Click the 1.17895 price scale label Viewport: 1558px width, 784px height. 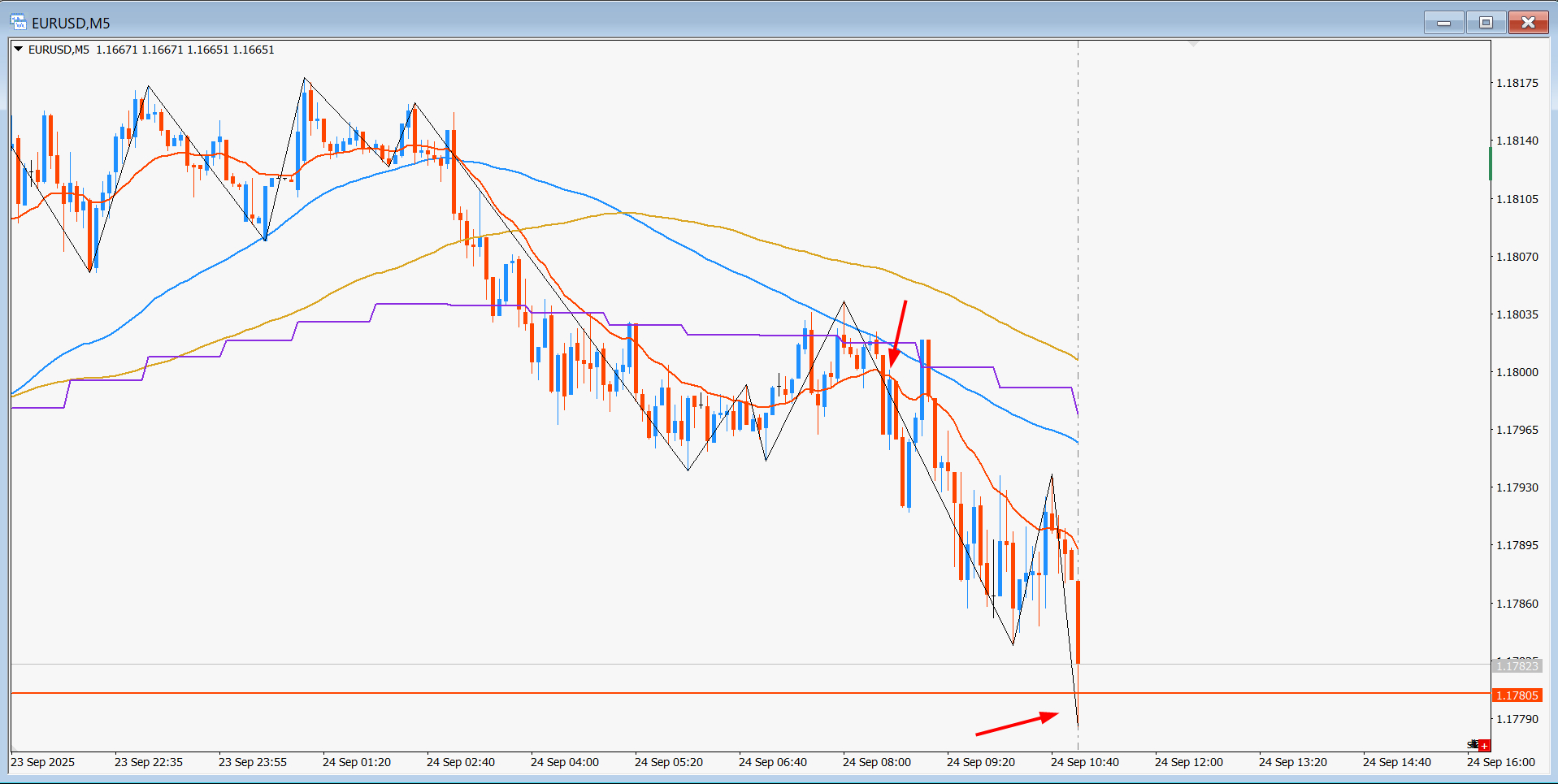(x=1517, y=545)
